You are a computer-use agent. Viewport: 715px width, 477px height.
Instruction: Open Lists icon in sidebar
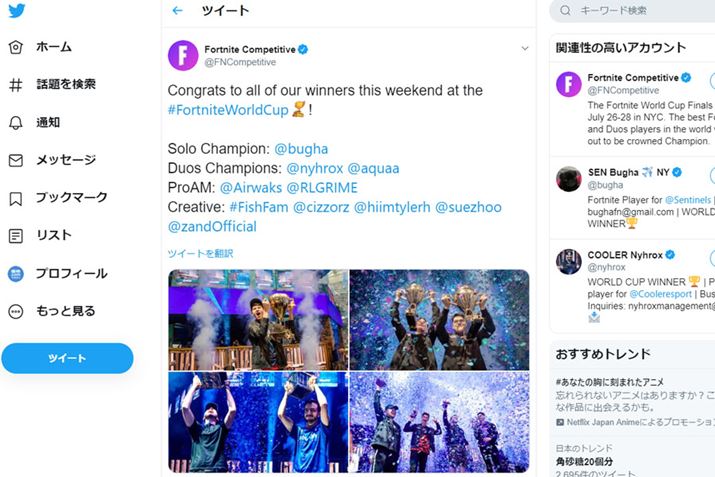click(x=16, y=236)
